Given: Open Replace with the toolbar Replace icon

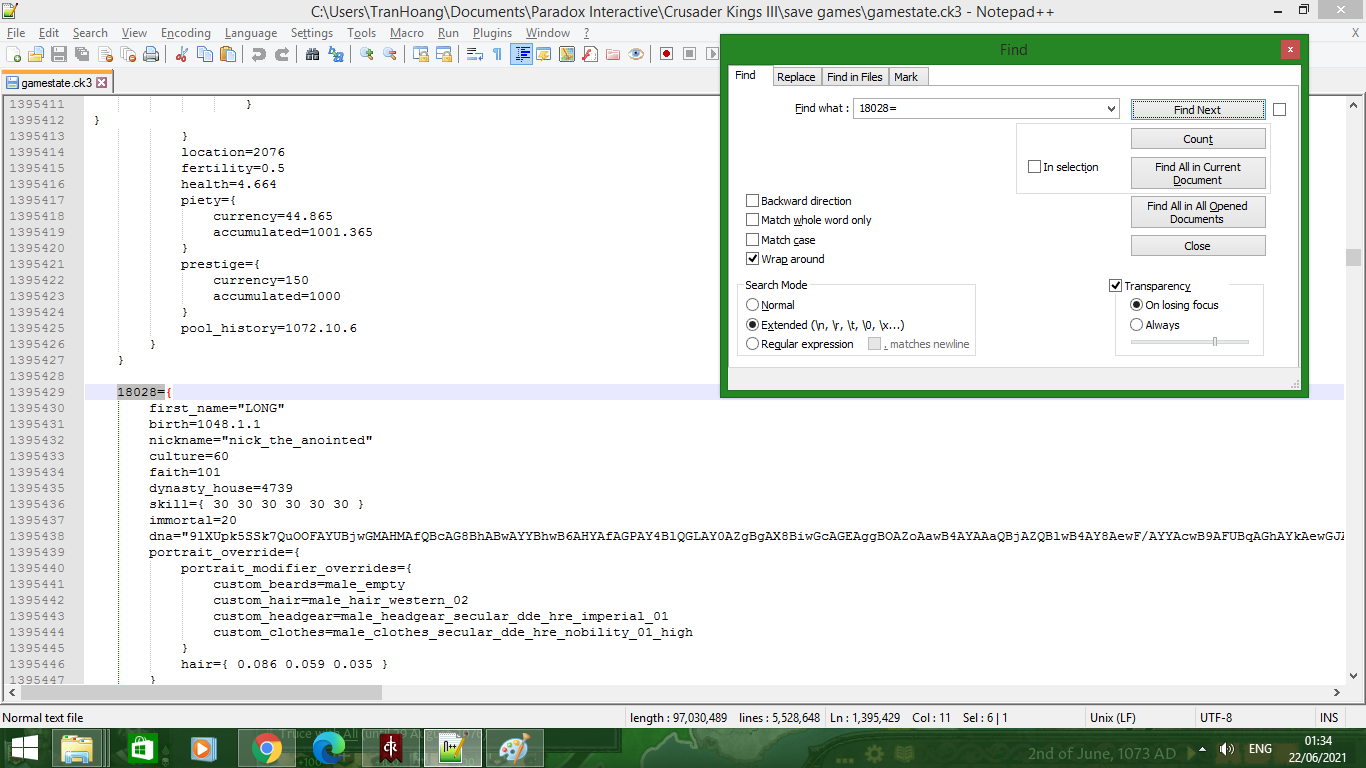Looking at the screenshot, I should (336, 54).
